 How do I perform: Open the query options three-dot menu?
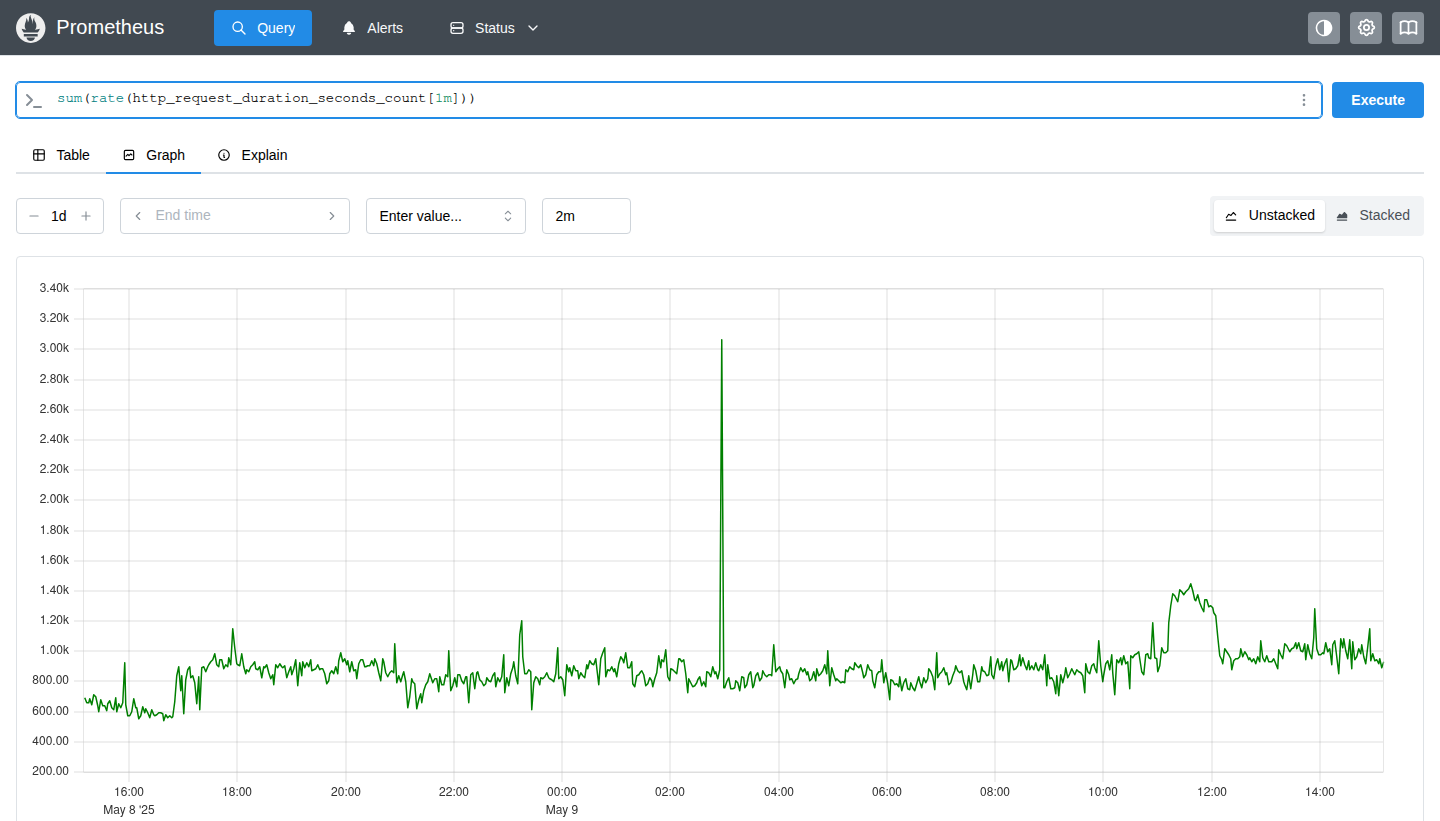(1303, 100)
